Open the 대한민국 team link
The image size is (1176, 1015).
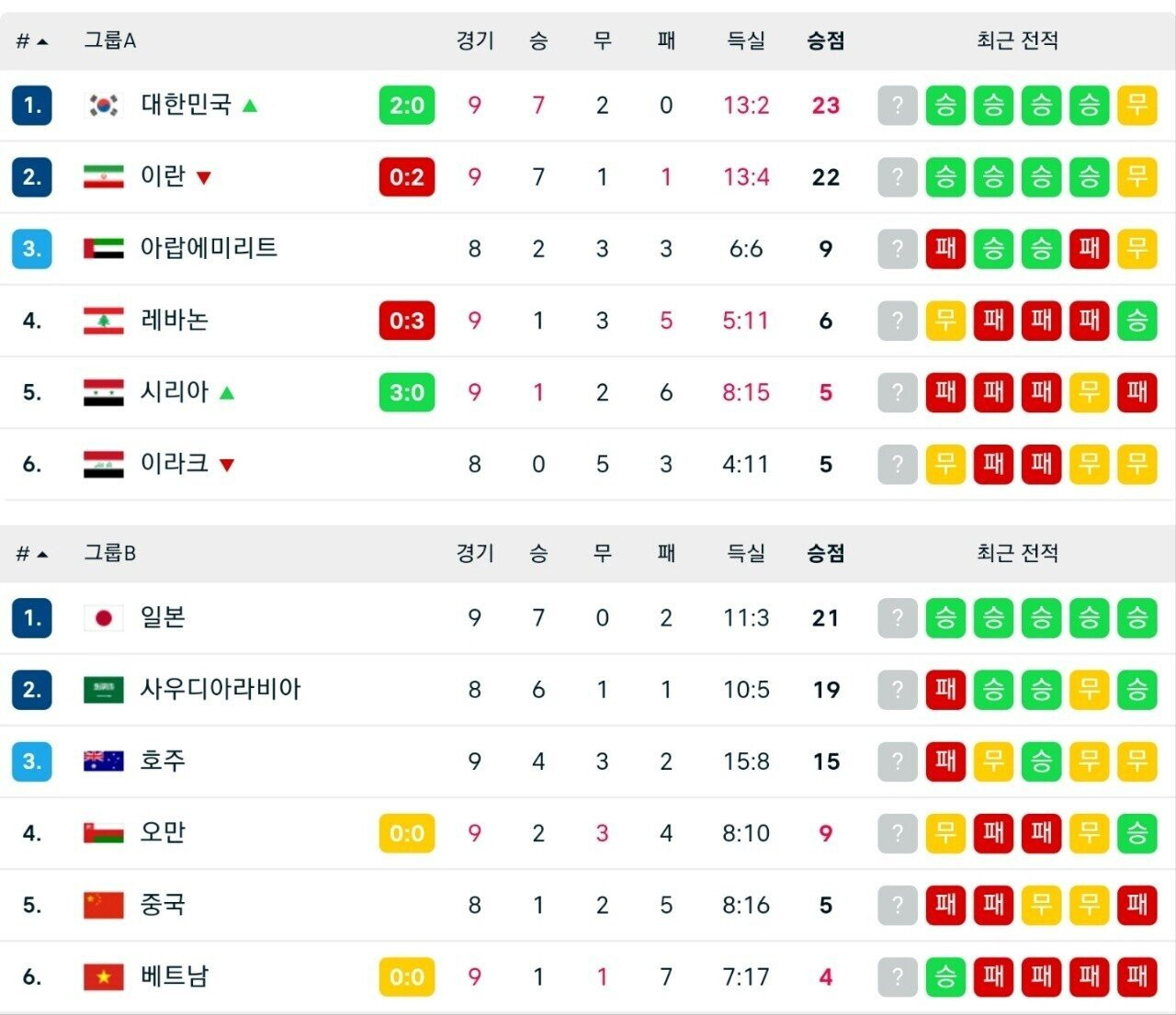click(186, 105)
